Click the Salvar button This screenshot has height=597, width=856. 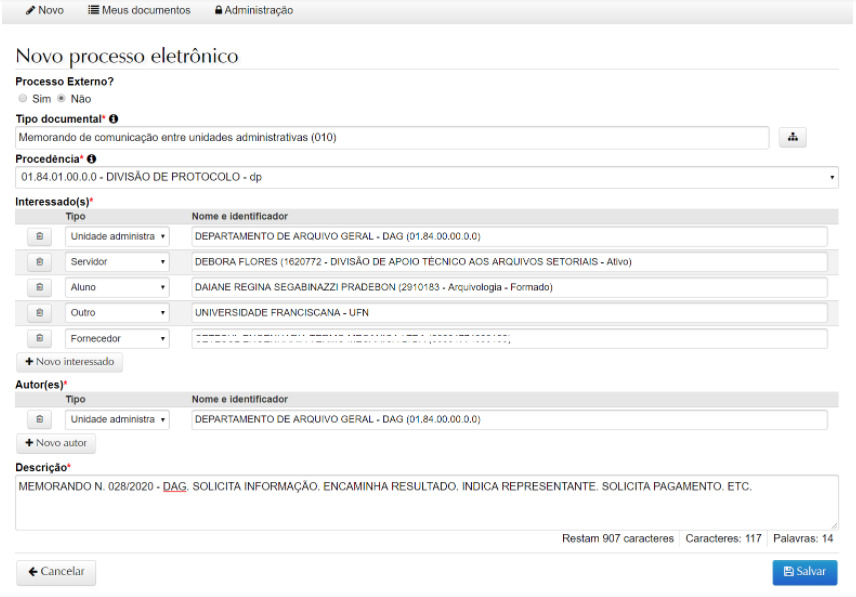(804, 572)
